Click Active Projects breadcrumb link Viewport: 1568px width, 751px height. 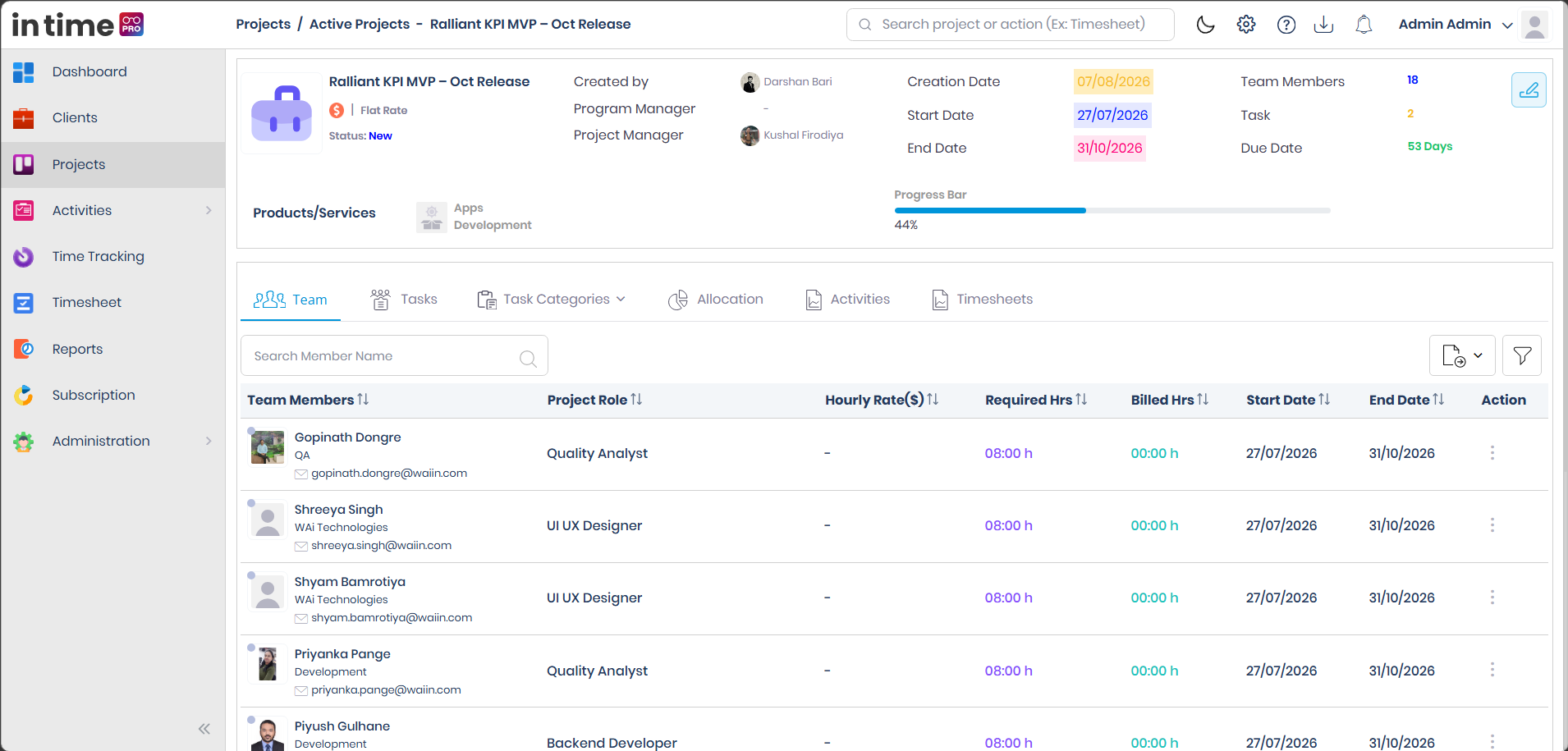tap(360, 24)
